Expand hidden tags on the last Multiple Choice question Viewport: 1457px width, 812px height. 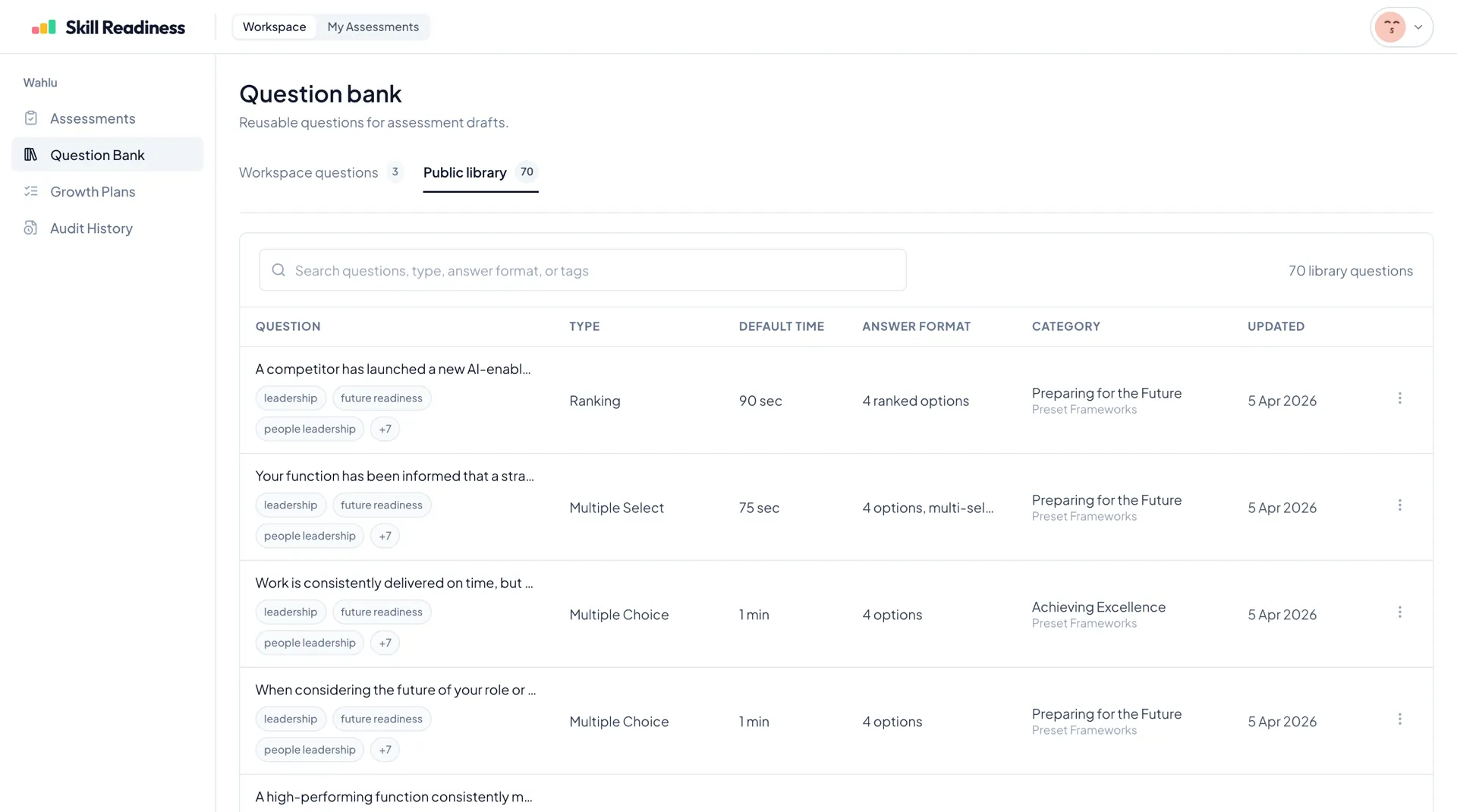[x=385, y=749]
